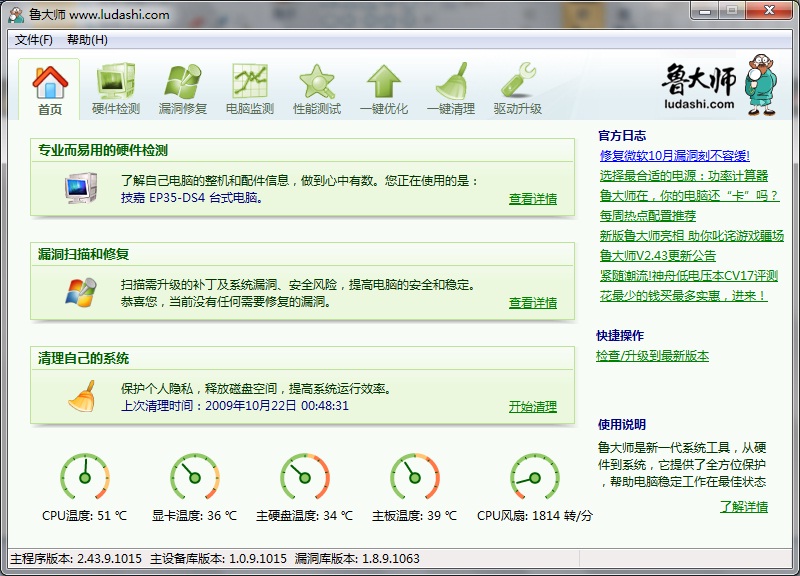Viewport: 800px width, 576px height.
Task: Open the 一键优化 one-click optimize icon
Action: (x=384, y=81)
